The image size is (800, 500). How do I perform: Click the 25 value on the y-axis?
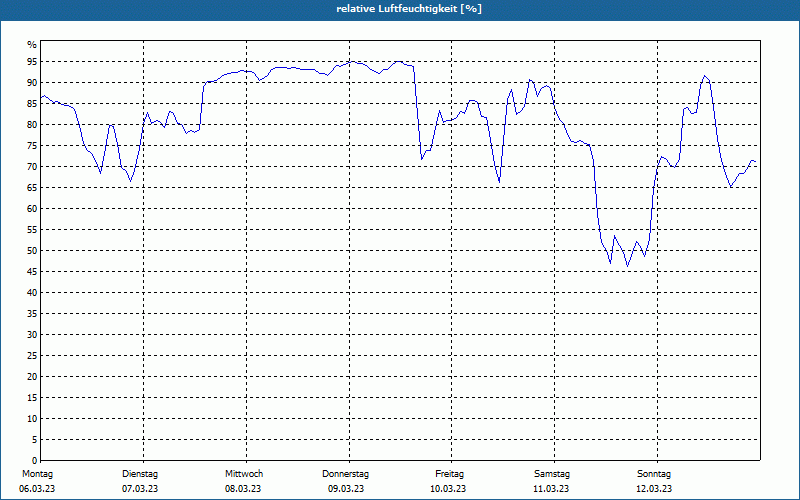(x=32, y=356)
